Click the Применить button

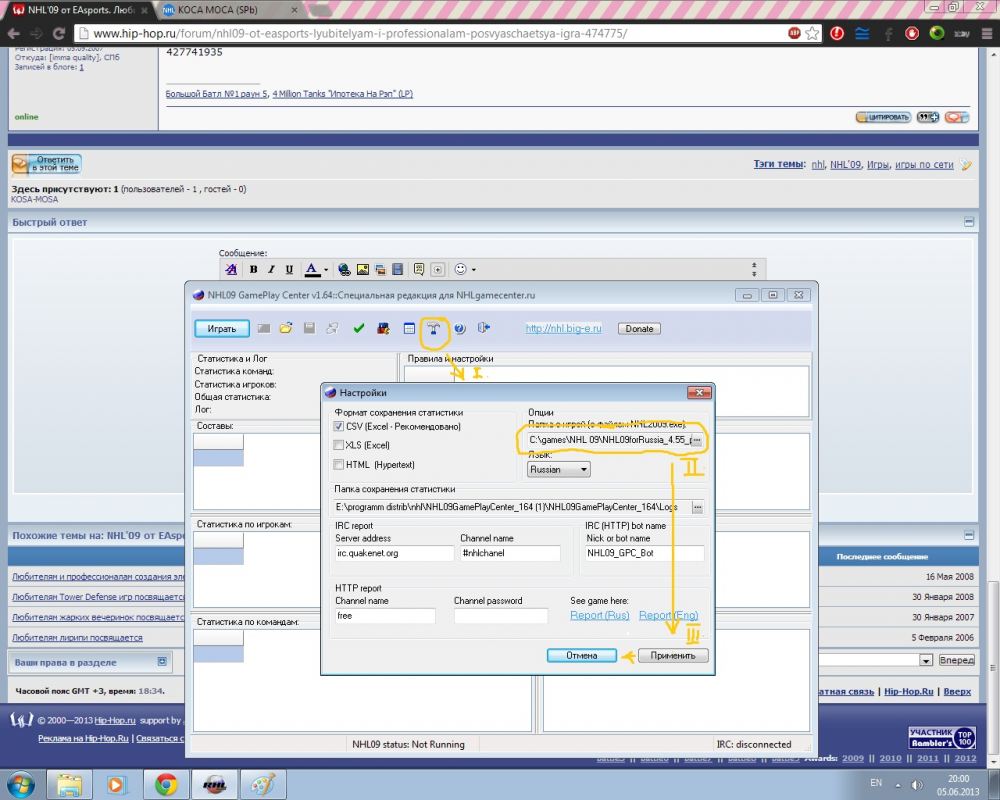[x=672, y=656]
